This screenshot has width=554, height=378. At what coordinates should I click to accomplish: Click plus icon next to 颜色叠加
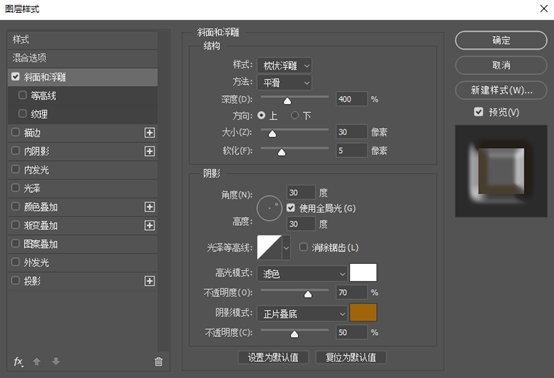(150, 207)
